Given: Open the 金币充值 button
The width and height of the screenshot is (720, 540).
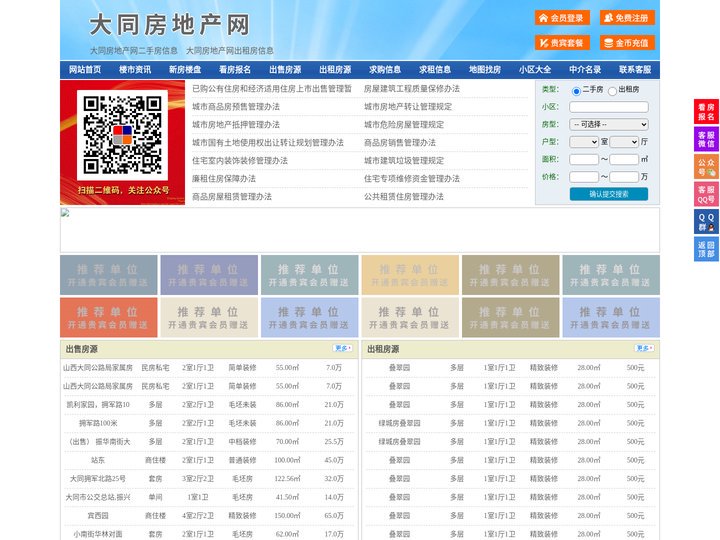Looking at the screenshot, I should pyautogui.click(x=627, y=43).
